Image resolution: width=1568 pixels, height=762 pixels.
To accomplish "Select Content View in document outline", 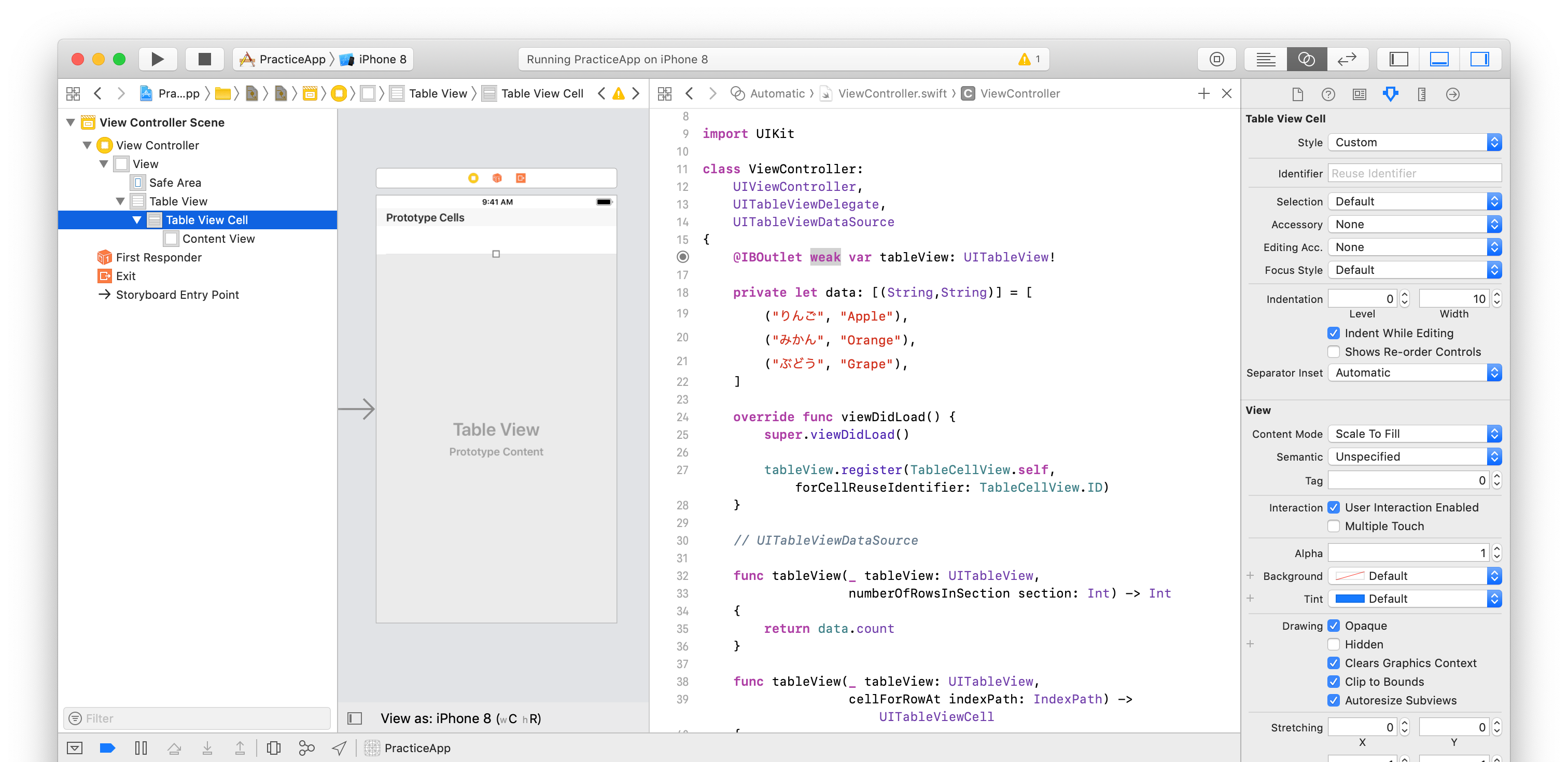I will pos(218,239).
